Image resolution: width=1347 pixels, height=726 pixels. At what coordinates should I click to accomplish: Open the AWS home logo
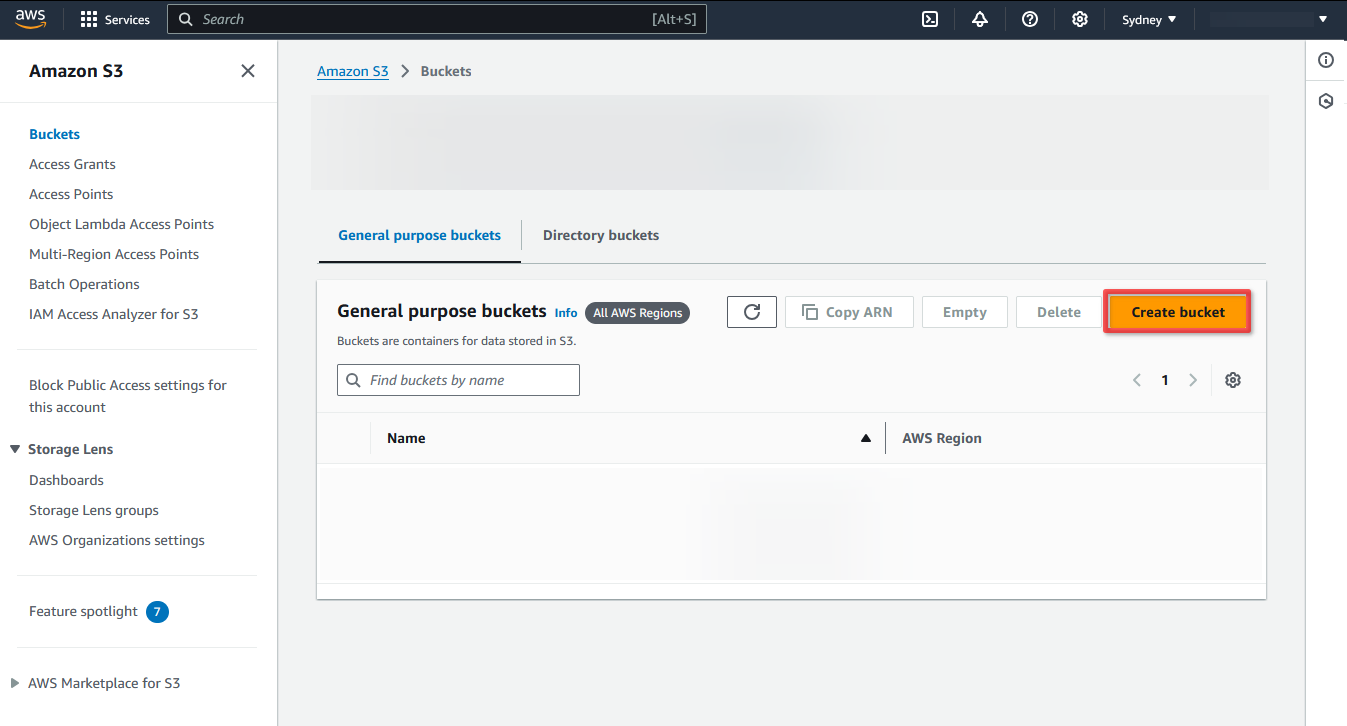(x=31, y=19)
